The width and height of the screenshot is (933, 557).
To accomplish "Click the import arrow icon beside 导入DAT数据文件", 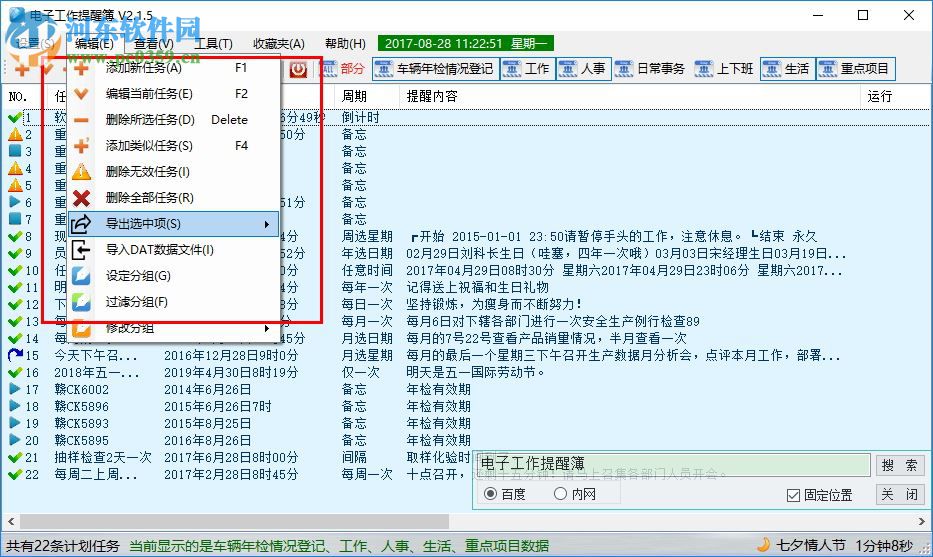I will 81,250.
